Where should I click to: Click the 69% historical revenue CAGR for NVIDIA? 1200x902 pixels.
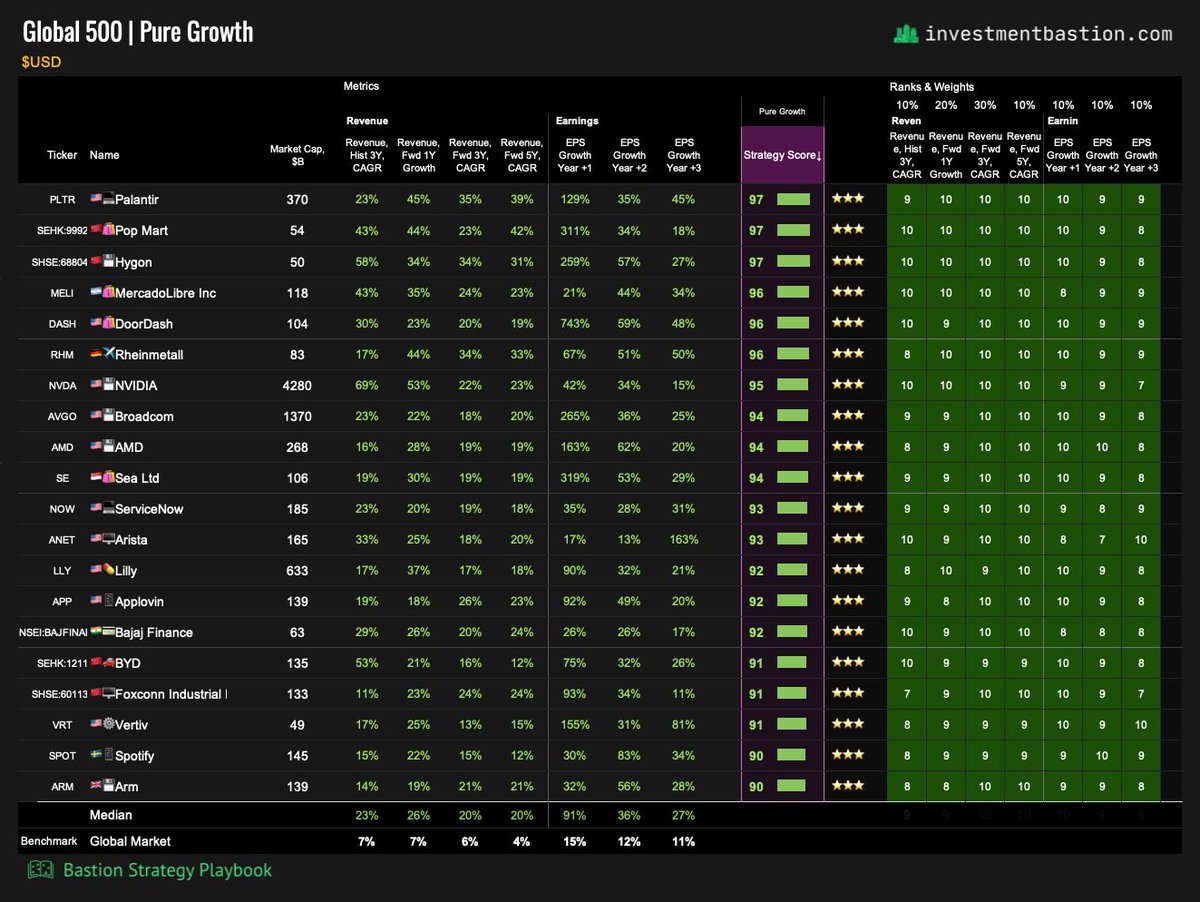point(367,386)
